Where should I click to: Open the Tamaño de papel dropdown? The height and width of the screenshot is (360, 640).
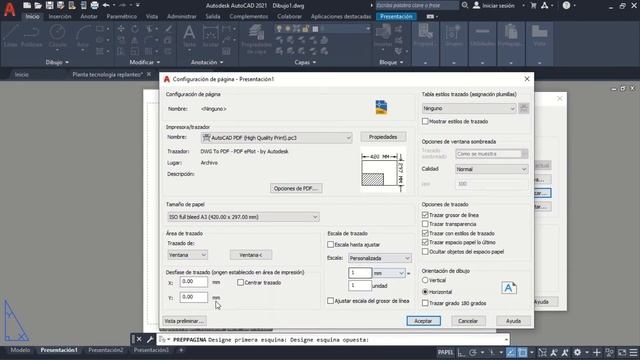click(x=243, y=217)
